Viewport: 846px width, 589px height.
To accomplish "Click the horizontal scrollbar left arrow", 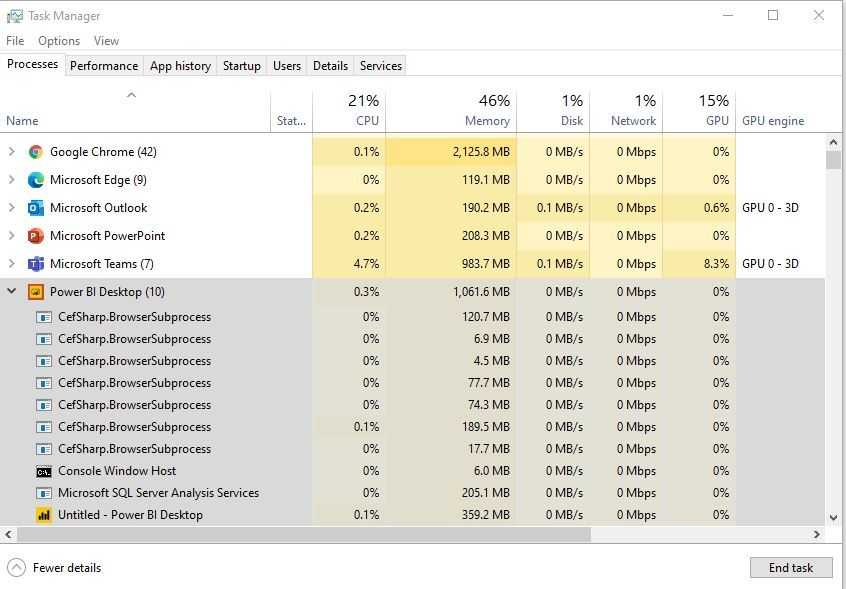I will tap(8, 535).
